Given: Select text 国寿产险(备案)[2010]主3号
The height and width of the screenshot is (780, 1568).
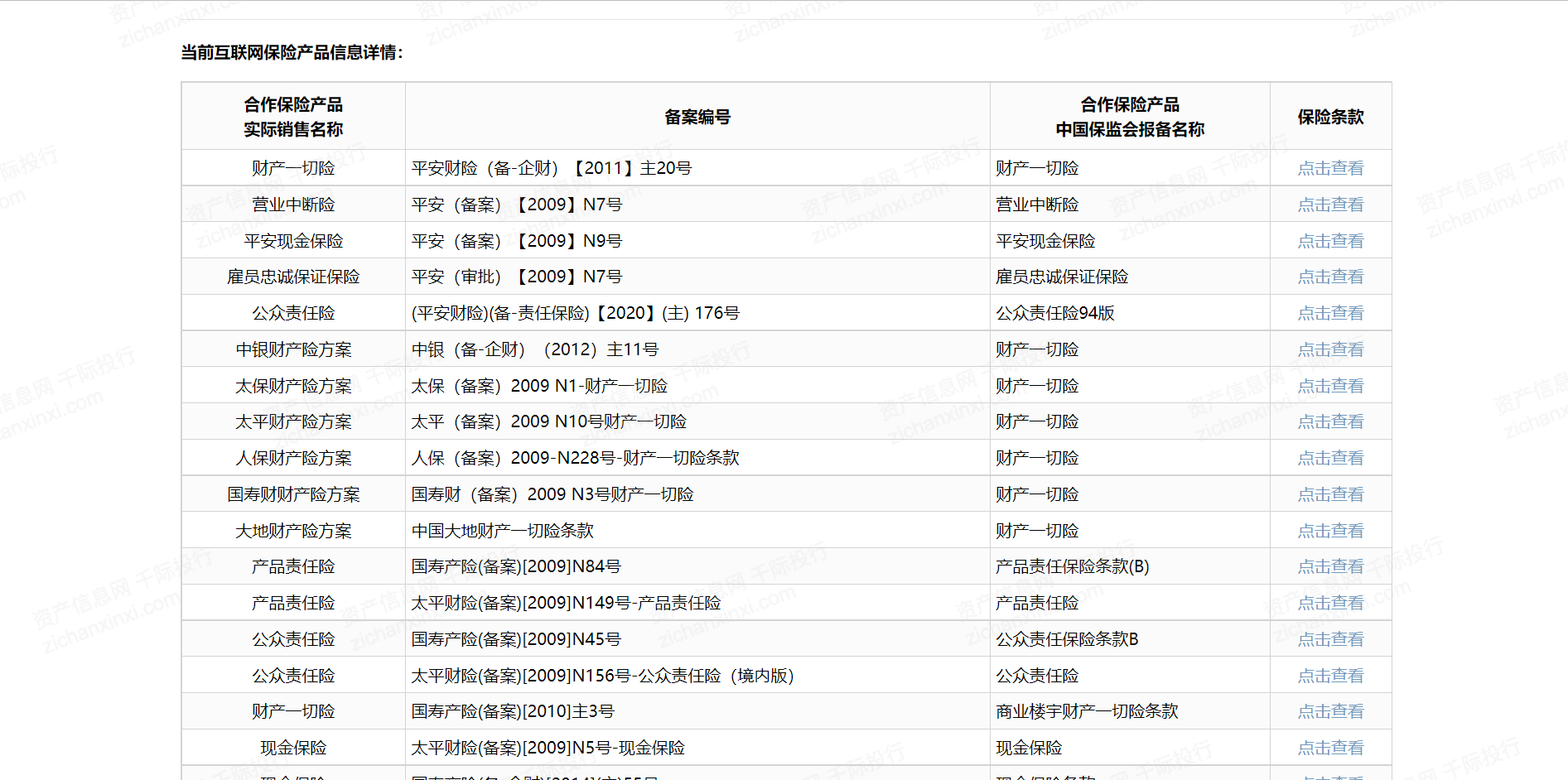Looking at the screenshot, I should (513, 711).
